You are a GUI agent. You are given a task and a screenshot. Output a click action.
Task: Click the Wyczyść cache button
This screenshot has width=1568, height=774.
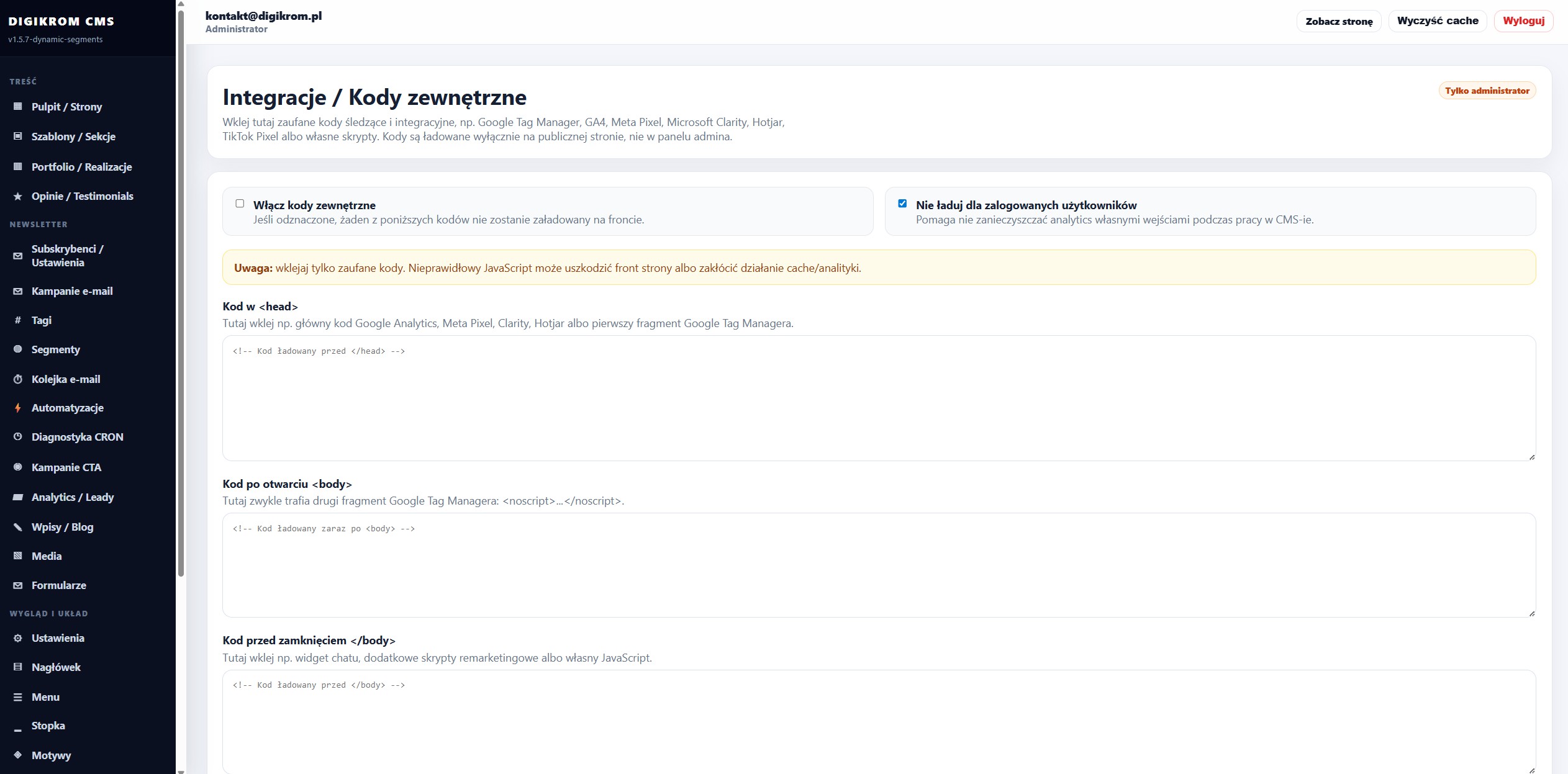tap(1438, 20)
